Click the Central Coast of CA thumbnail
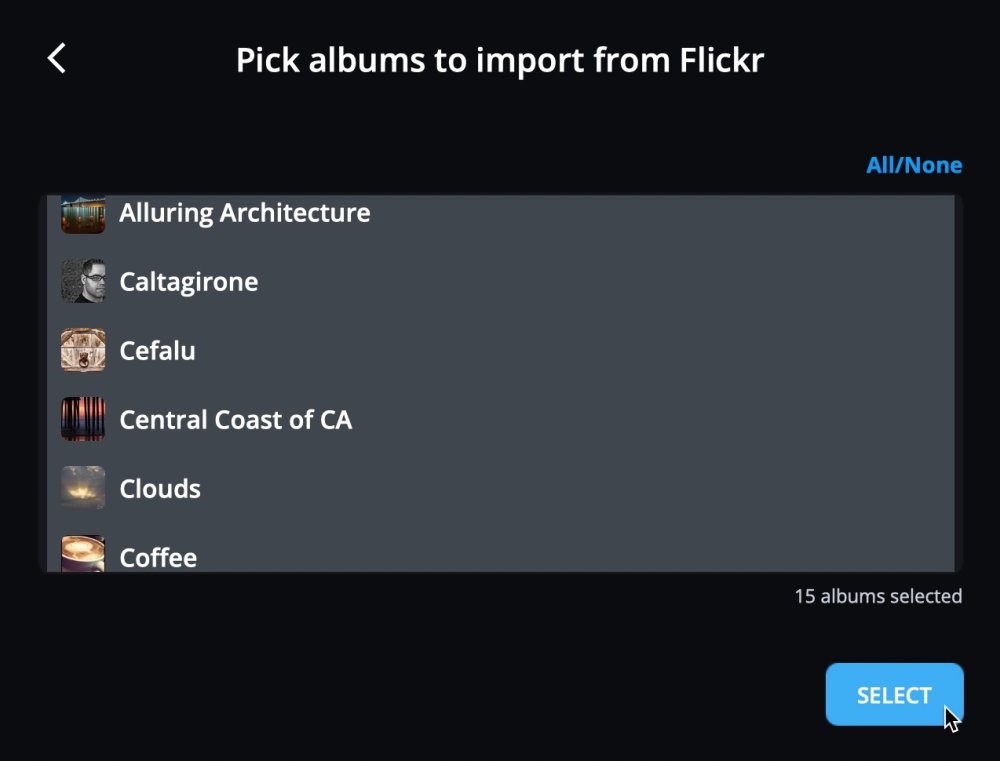This screenshot has height=761, width=1000. (83, 419)
